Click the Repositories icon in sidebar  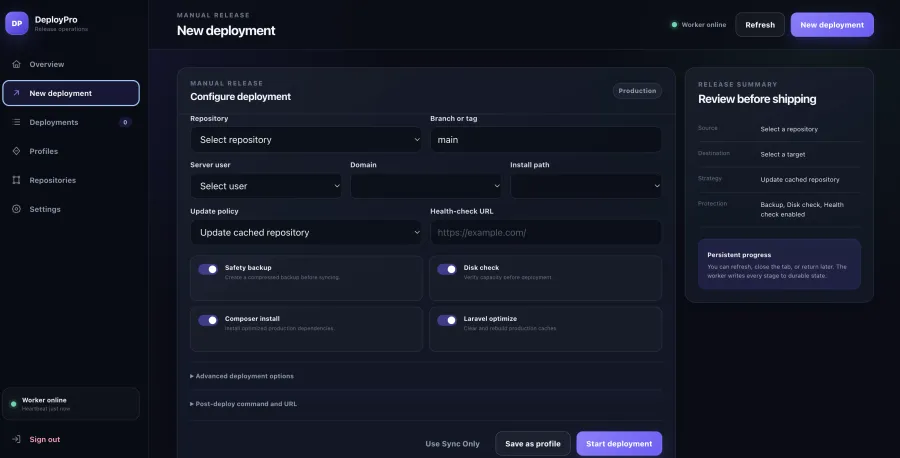16,180
